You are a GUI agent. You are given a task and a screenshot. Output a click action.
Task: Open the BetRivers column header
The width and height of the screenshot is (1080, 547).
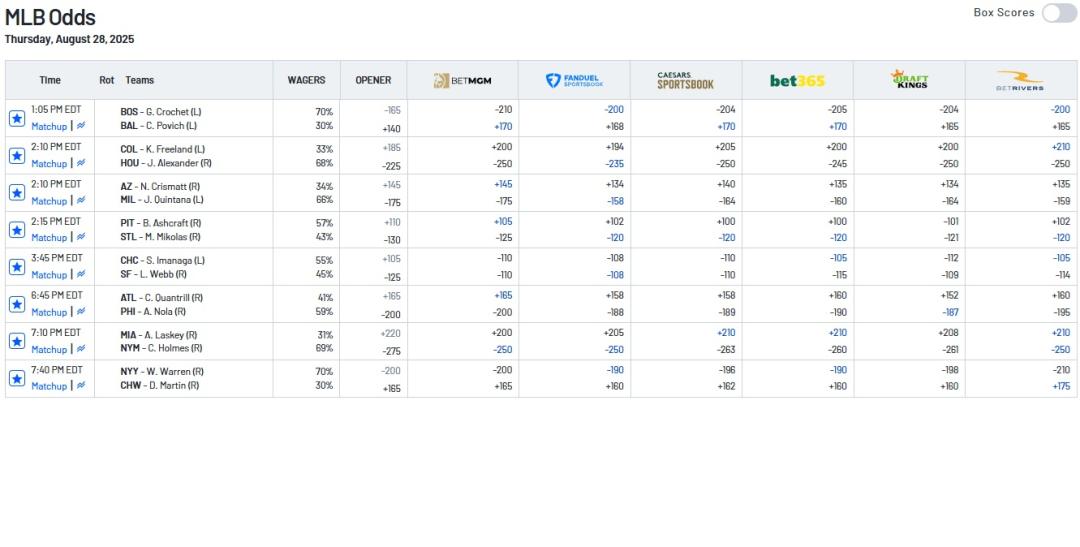click(1020, 80)
